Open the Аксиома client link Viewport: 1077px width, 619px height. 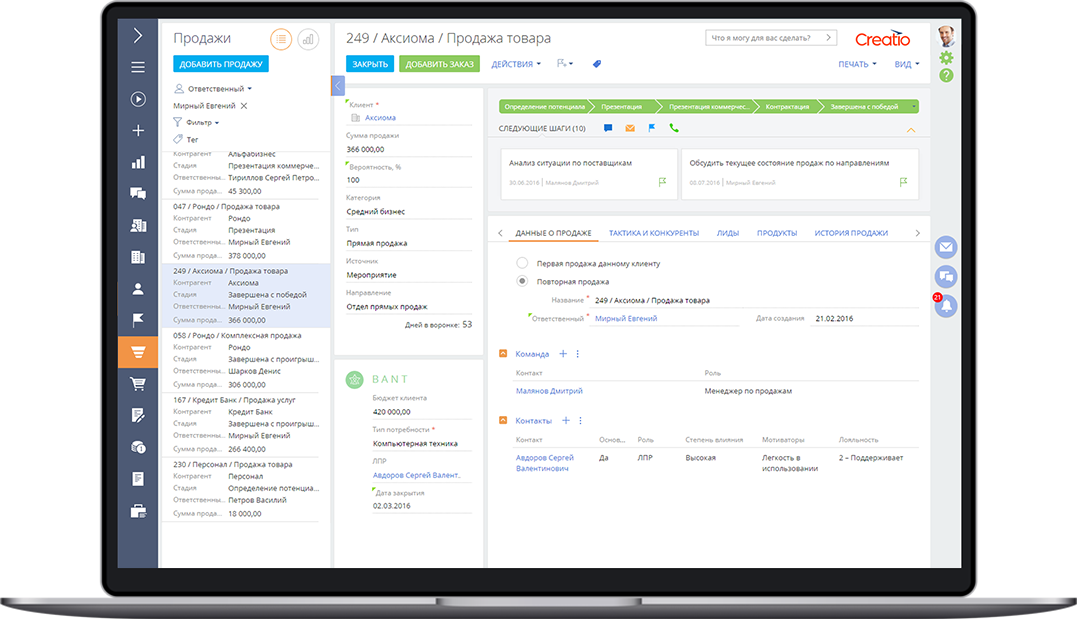click(x=381, y=118)
